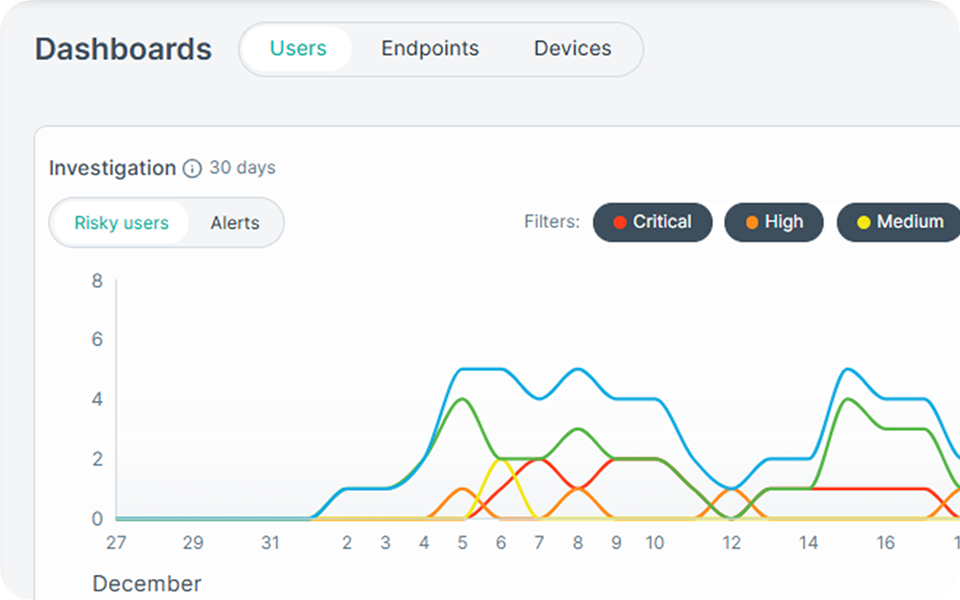Viewport: 960px width, 600px height.
Task: Click the red line peak above day 7
Action: pos(540,459)
